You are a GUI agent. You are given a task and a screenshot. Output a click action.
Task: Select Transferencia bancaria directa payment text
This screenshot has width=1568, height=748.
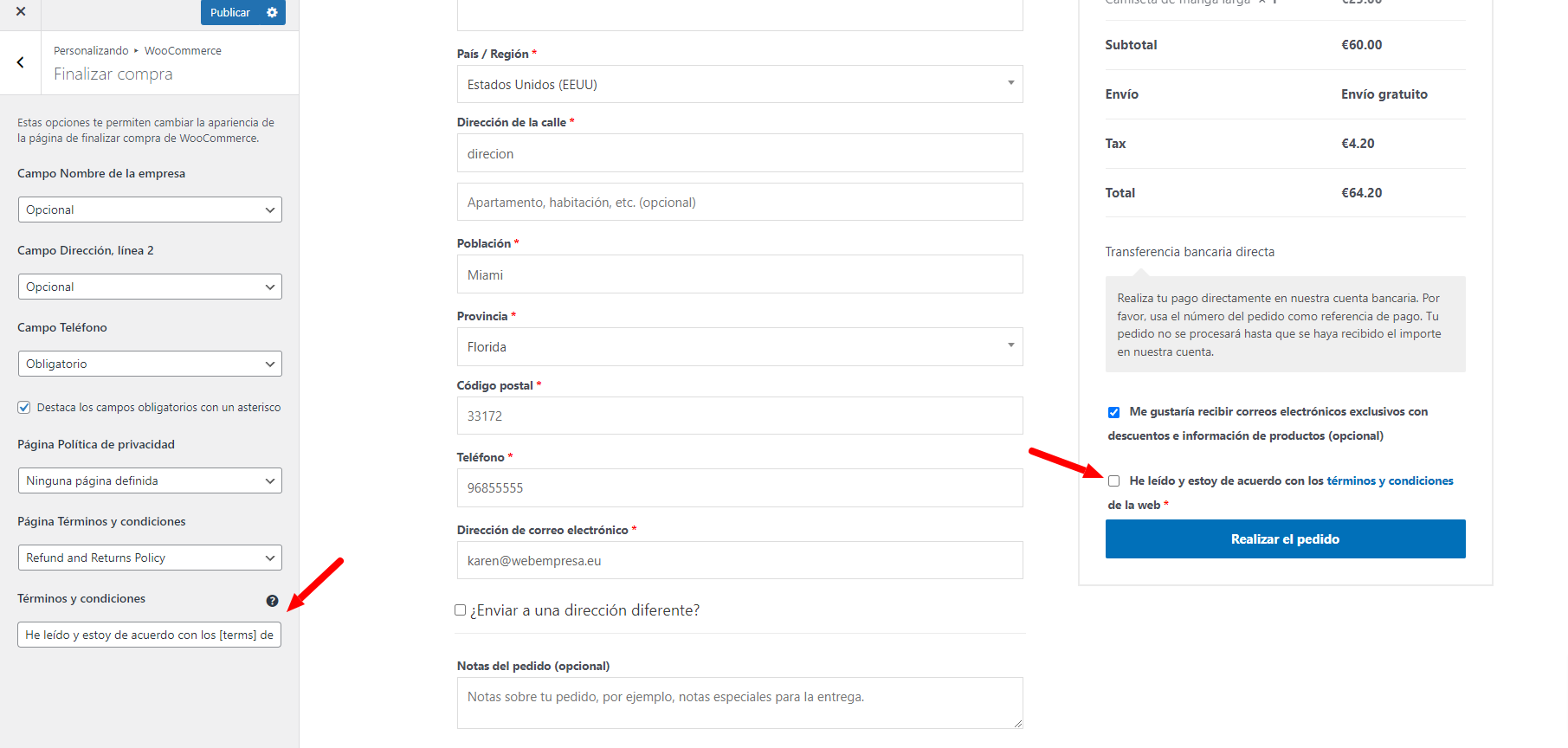[1190, 252]
